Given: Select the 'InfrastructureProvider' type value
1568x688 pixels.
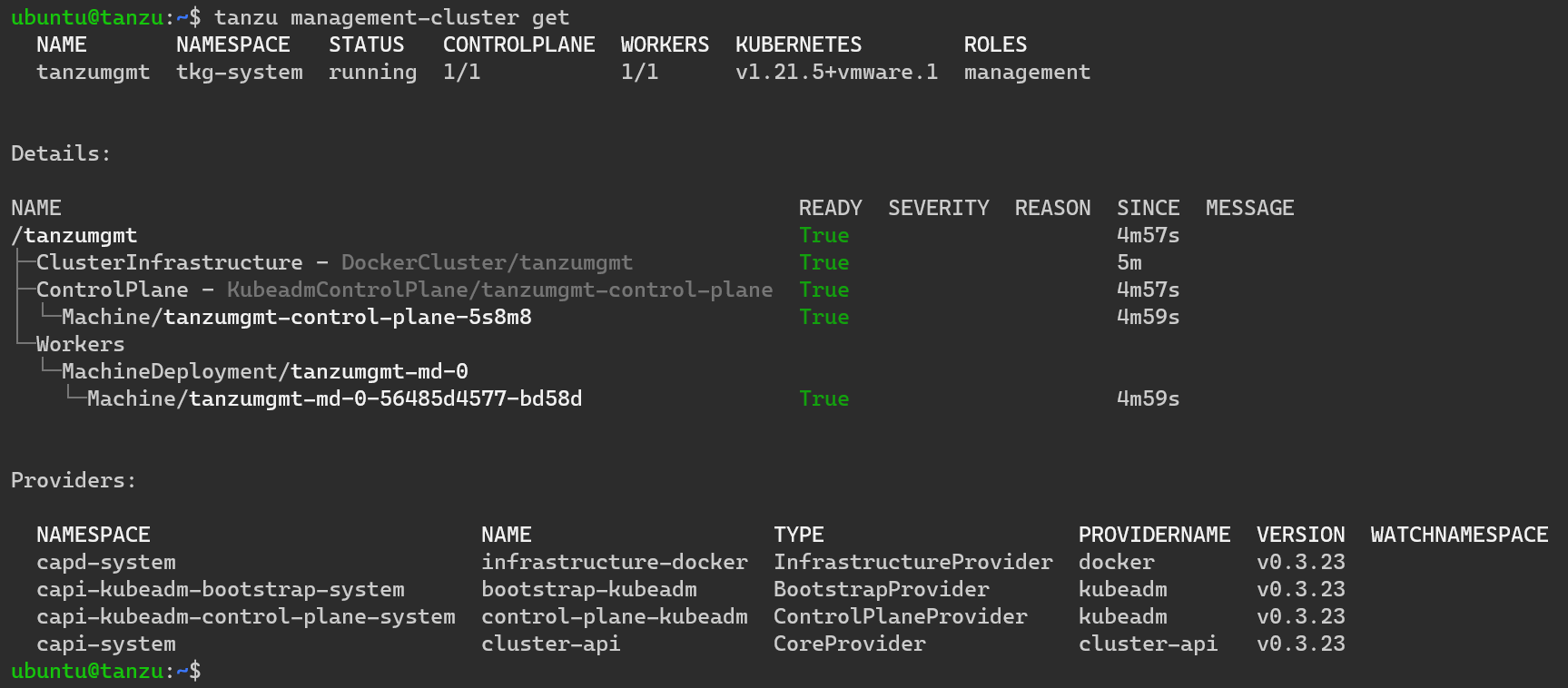Looking at the screenshot, I should click(913, 562).
